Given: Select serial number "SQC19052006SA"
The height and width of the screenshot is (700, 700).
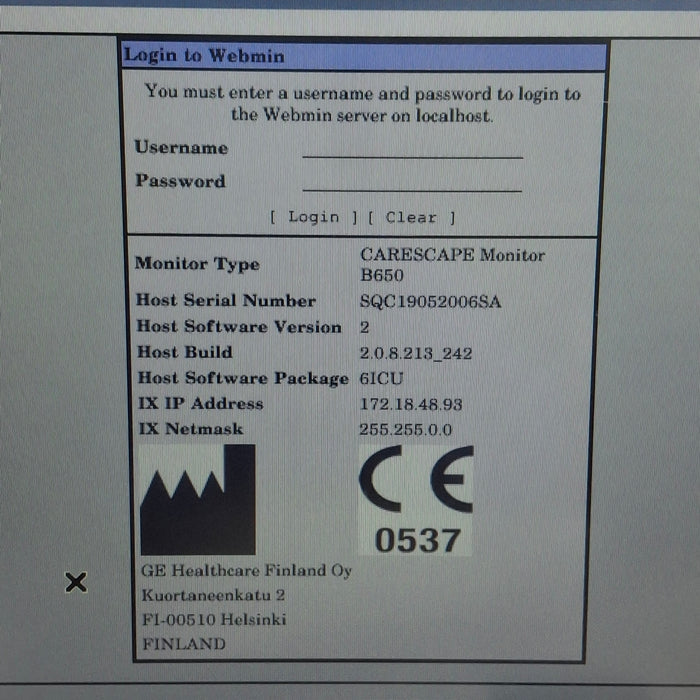Looking at the screenshot, I should 430,302.
